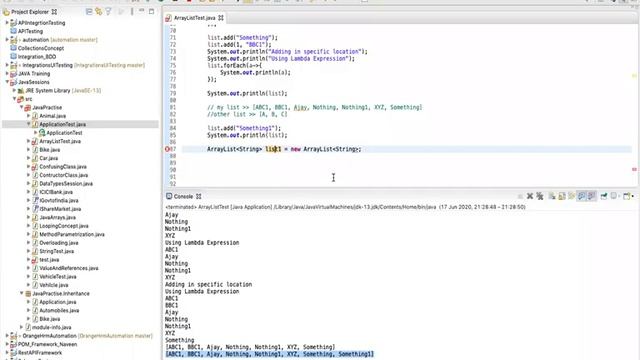Remove launch X icon in Console
The height and width of the screenshot is (360, 640).
point(530,196)
